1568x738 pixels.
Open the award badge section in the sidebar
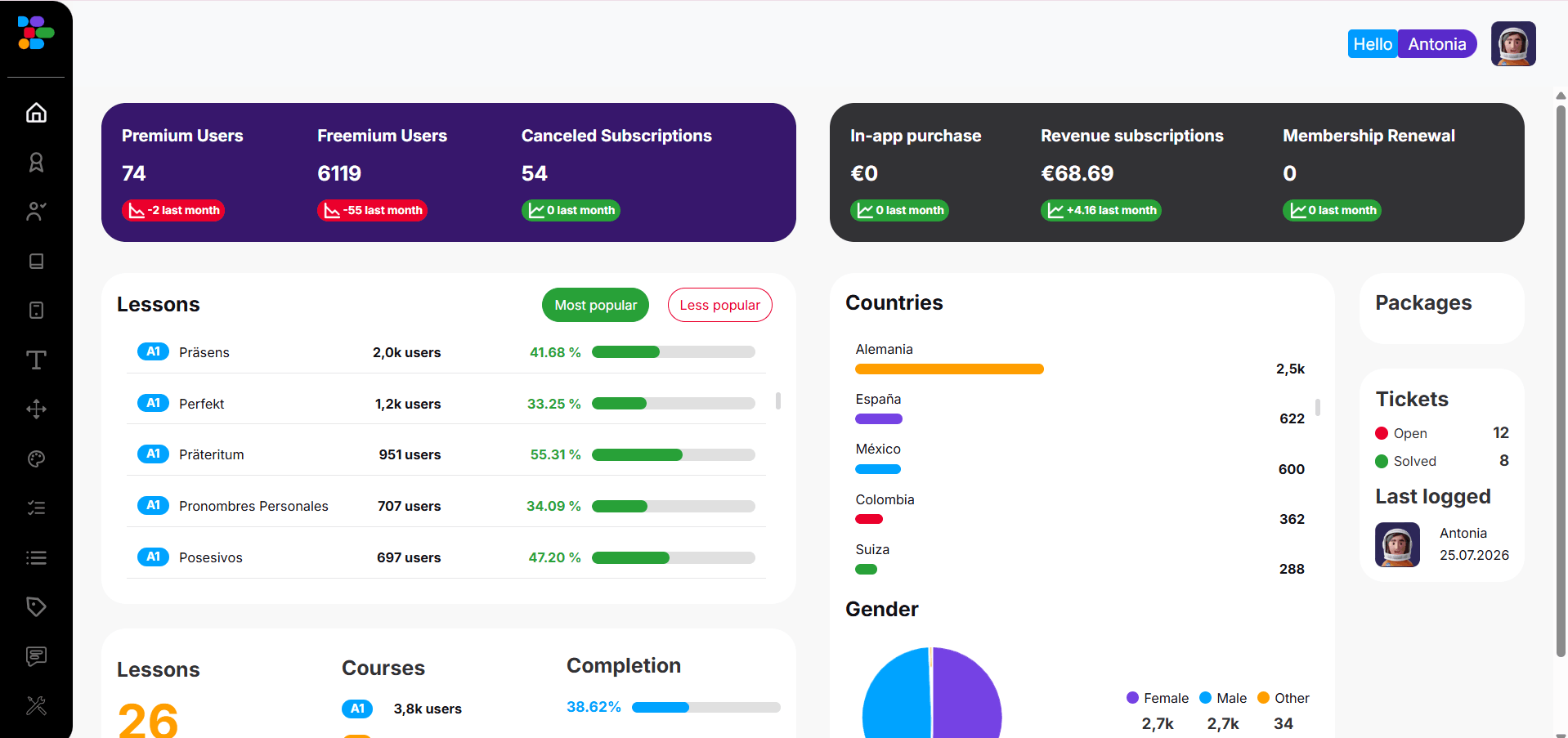(36, 162)
